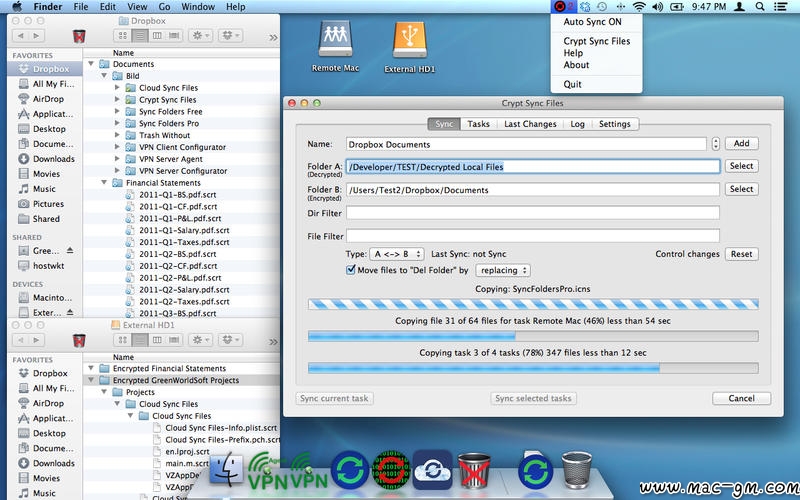Open the Go menu

click(x=164, y=7)
